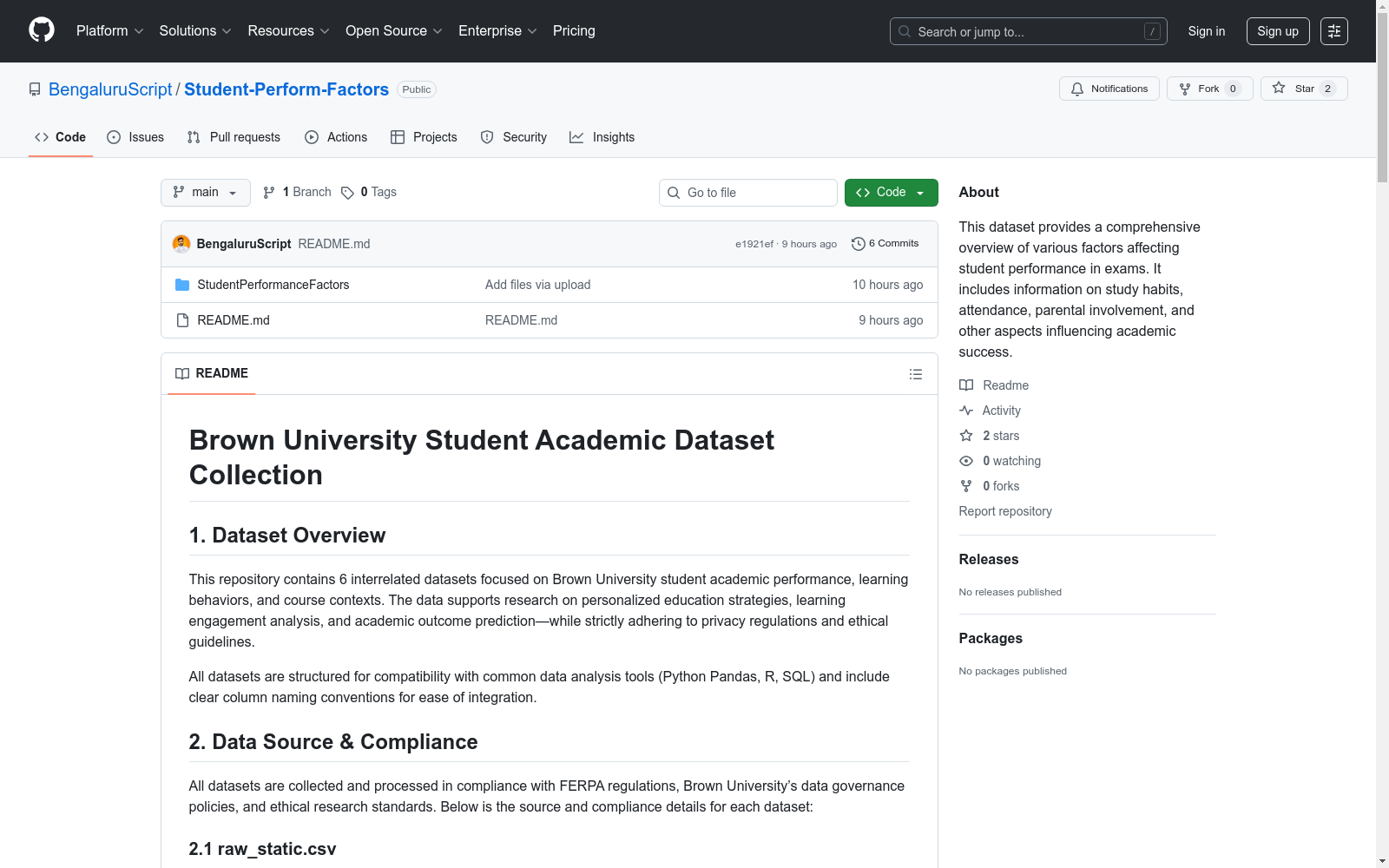This screenshot has height=868, width=1389.
Task: Click the 'No packages published' text
Action: point(1013,671)
